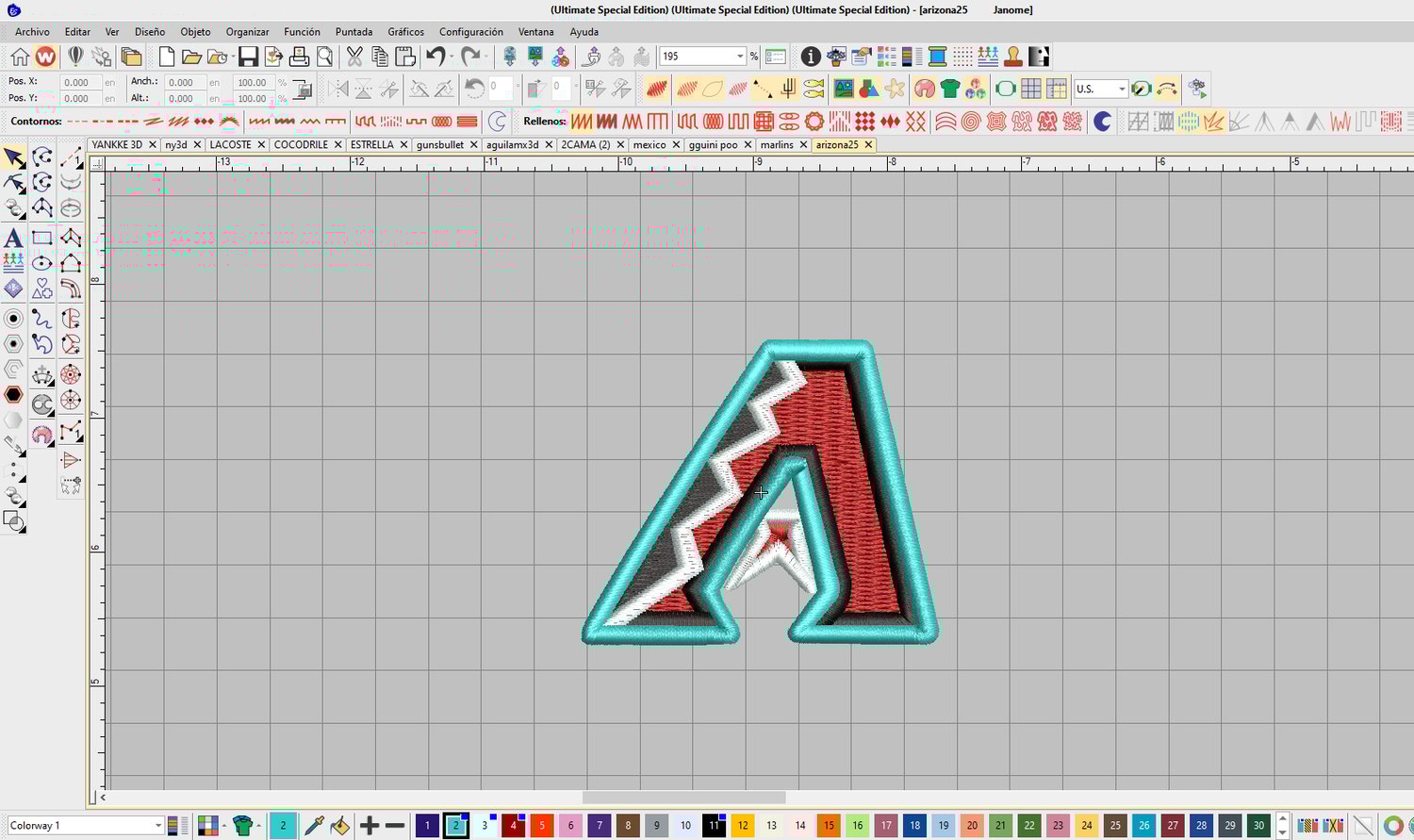The width and height of the screenshot is (1414, 840).
Task: Select the single run outline first Contornos icon
Action: (77, 122)
